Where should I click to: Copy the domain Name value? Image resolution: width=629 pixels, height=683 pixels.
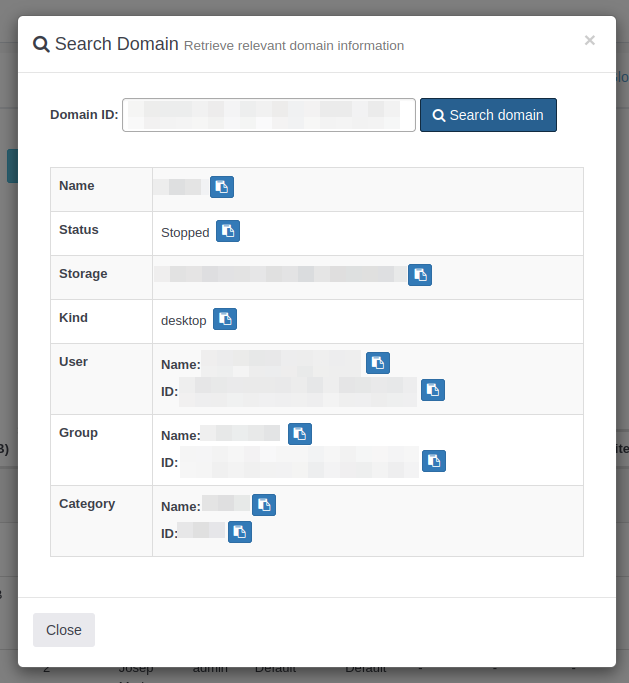[221, 187]
